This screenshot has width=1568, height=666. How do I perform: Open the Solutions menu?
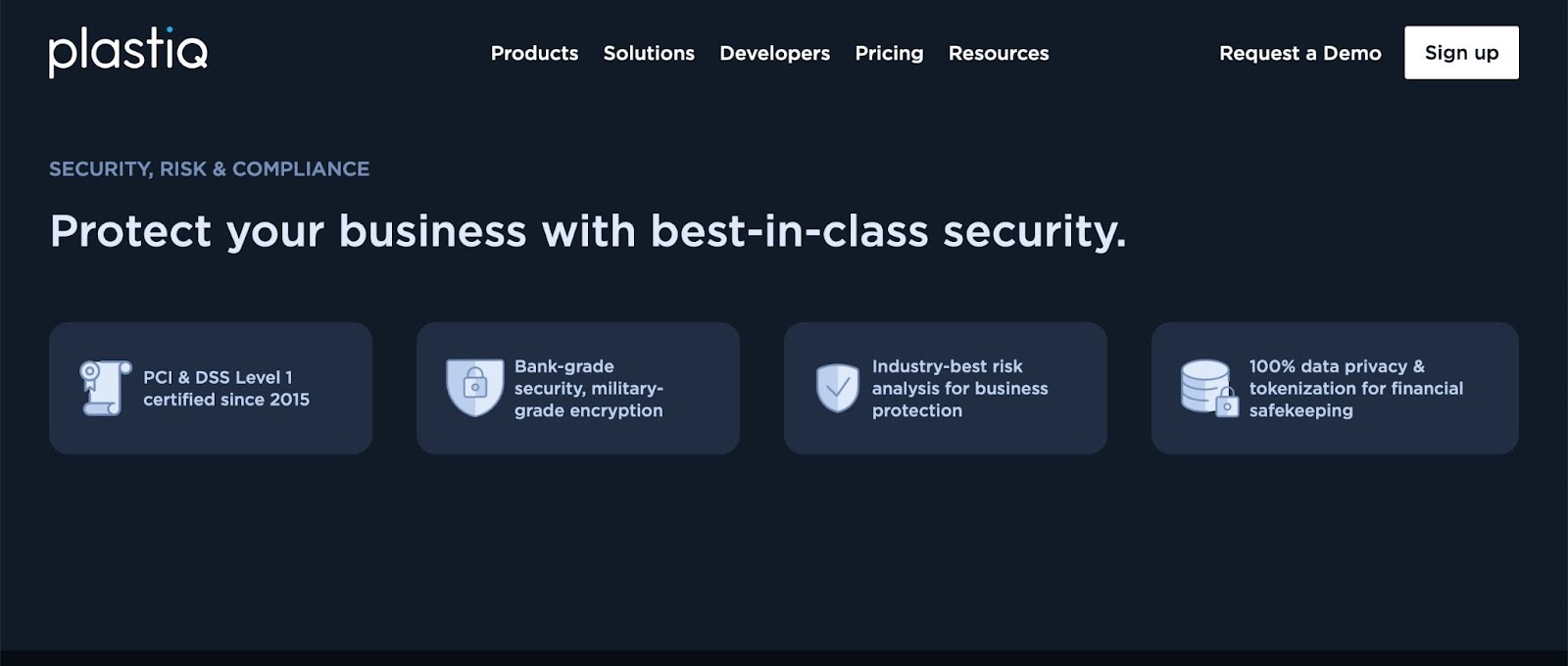pyautogui.click(x=649, y=54)
